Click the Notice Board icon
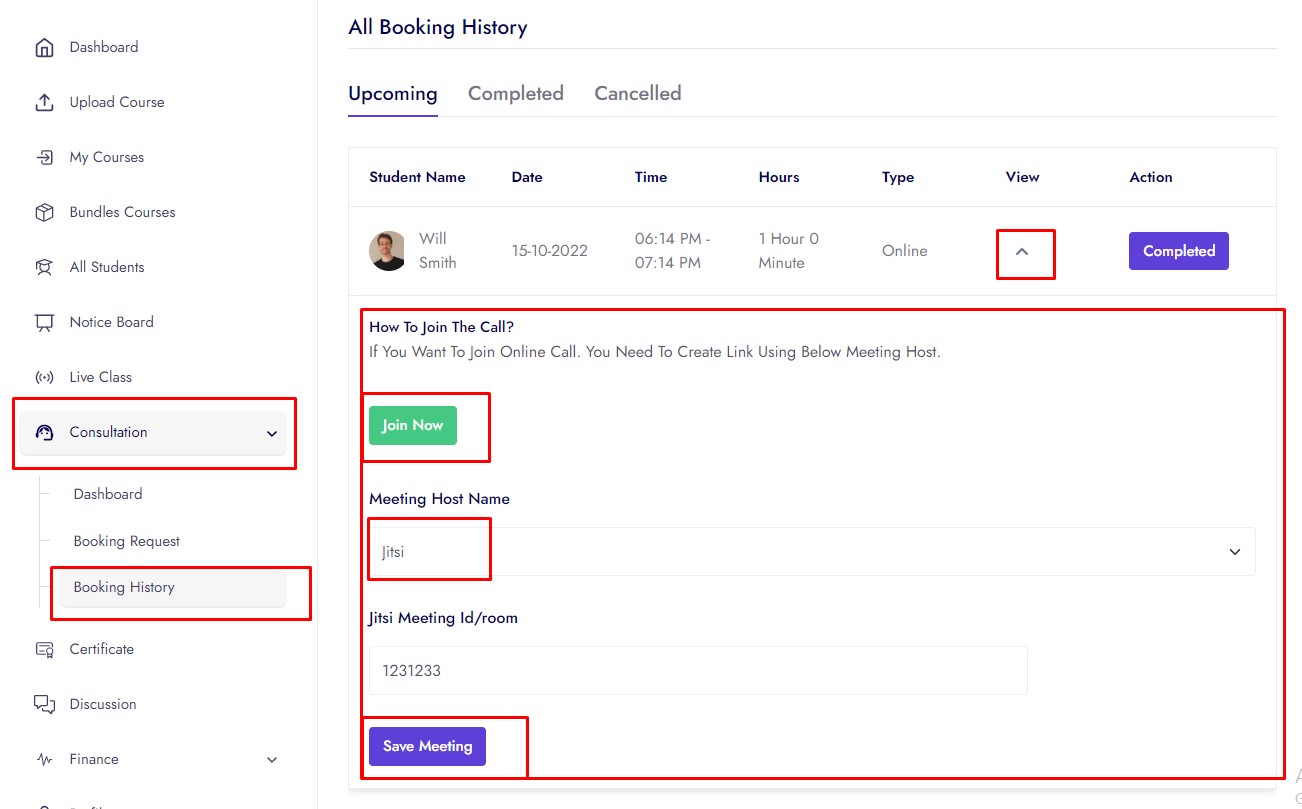The height and width of the screenshot is (809, 1302). tap(44, 323)
